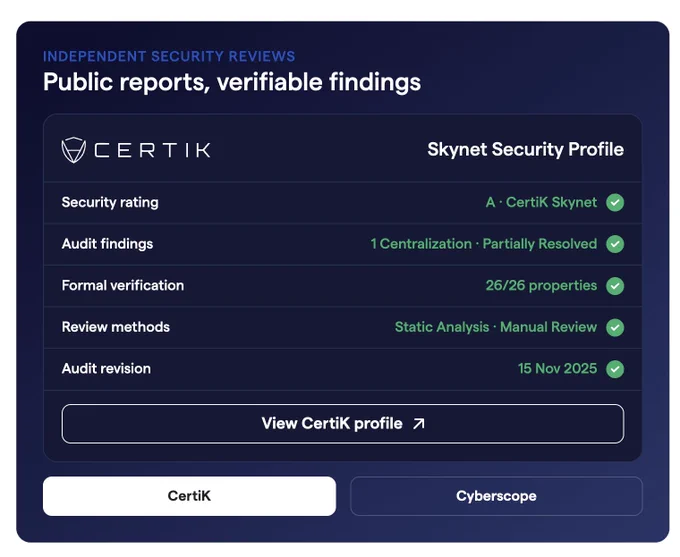Click the CERTIK wordmark text
This screenshot has width=680, height=557.
coord(153,151)
